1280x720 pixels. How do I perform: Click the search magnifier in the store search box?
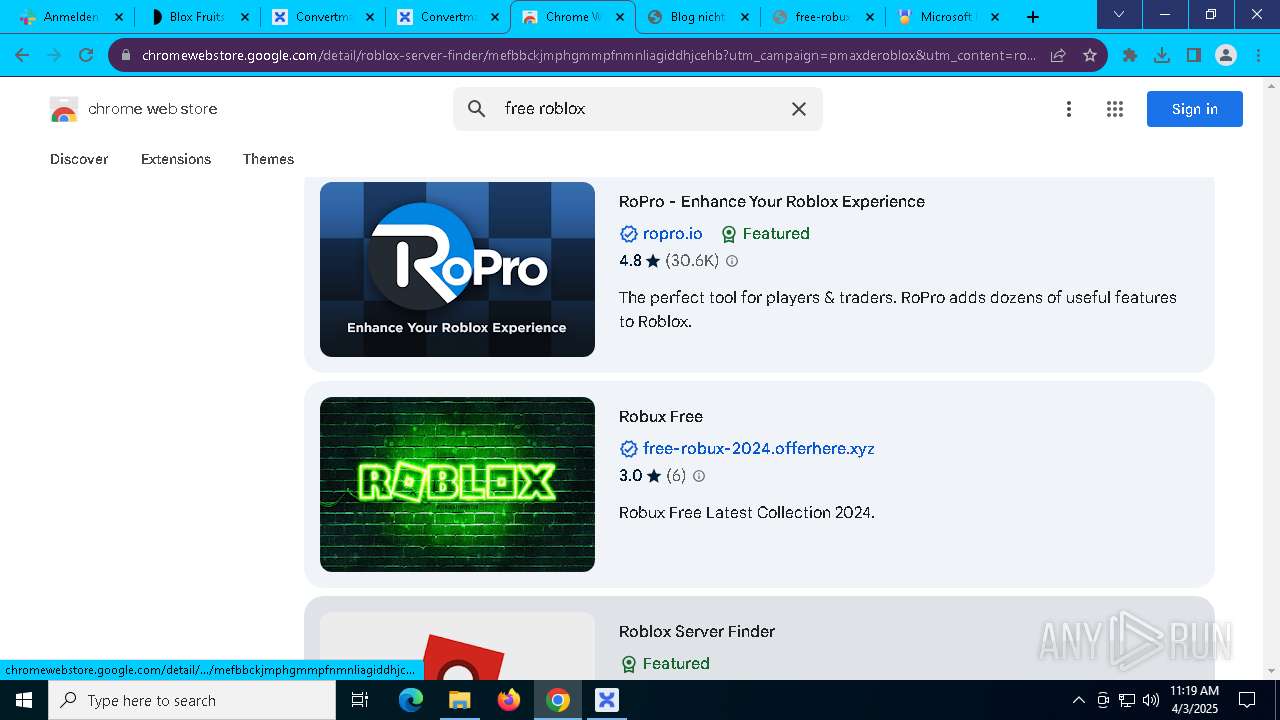(477, 109)
